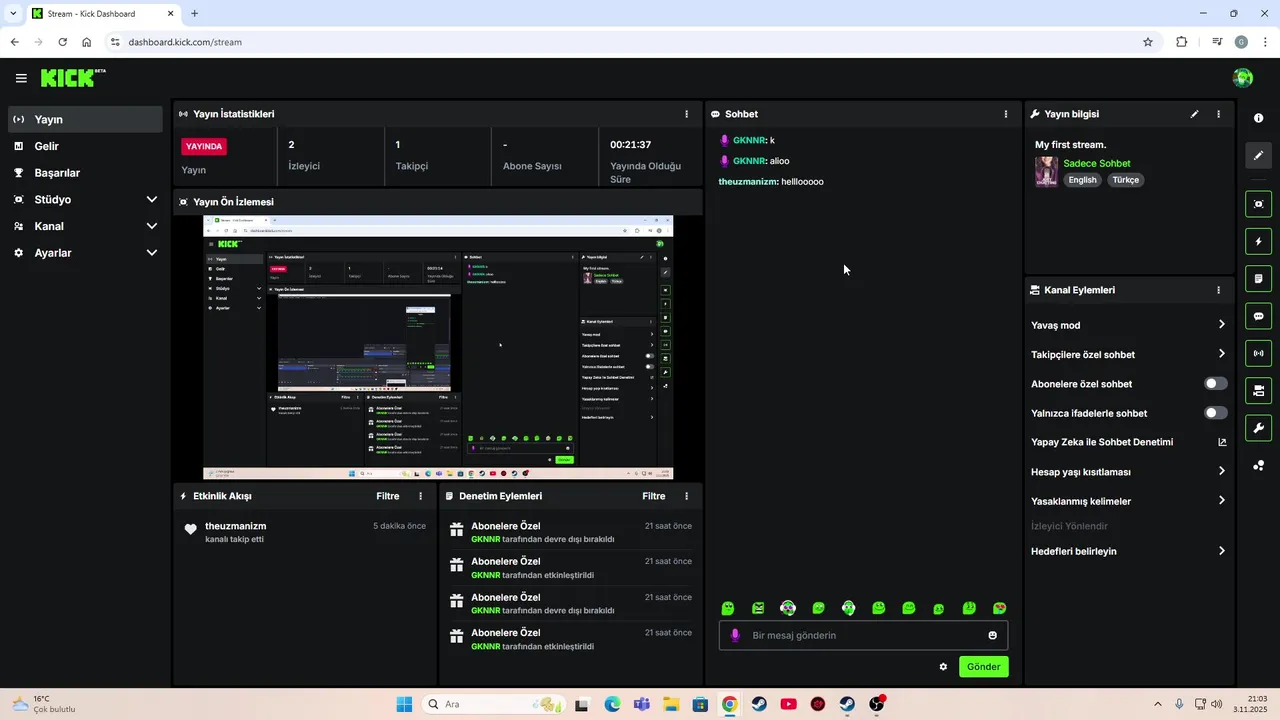Image resolution: width=1280 pixels, height=720 pixels.
Task: Click Gönder send button
Action: coord(984,666)
